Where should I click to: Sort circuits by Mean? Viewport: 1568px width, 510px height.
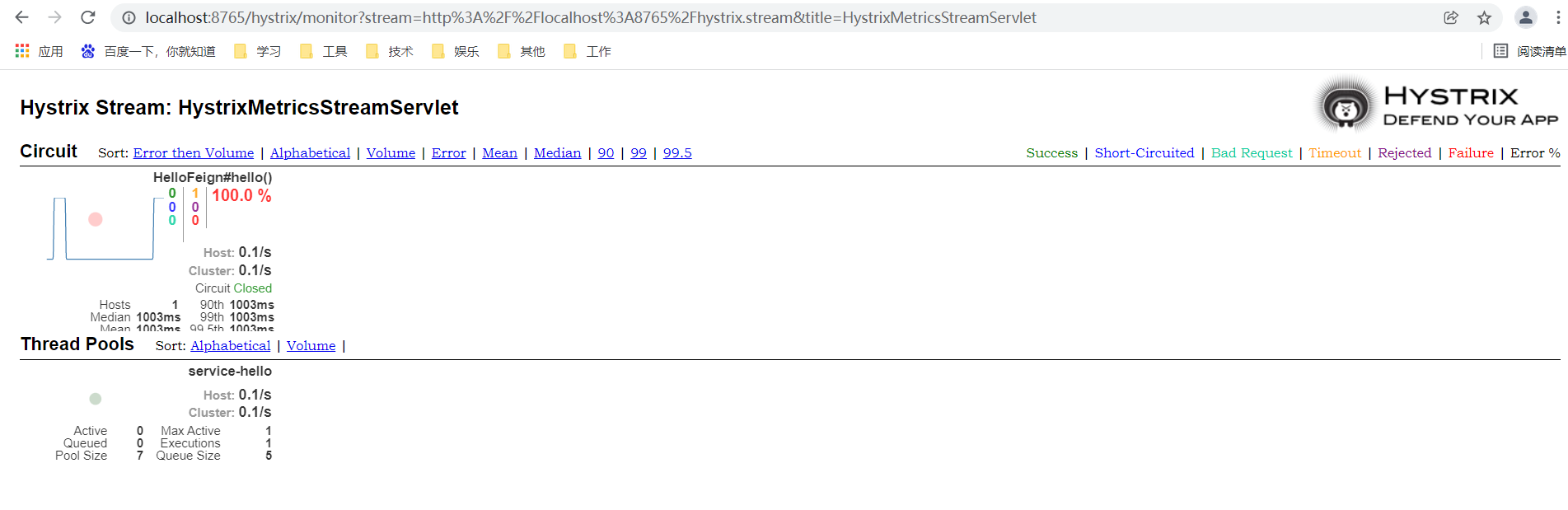(x=500, y=153)
